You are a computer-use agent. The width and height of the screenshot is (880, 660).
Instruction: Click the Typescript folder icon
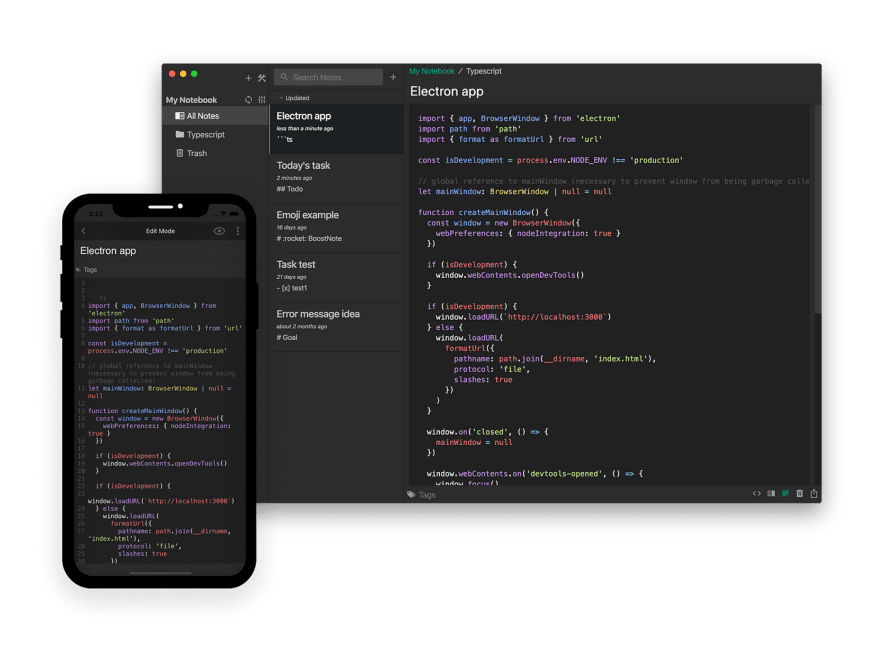click(180, 134)
